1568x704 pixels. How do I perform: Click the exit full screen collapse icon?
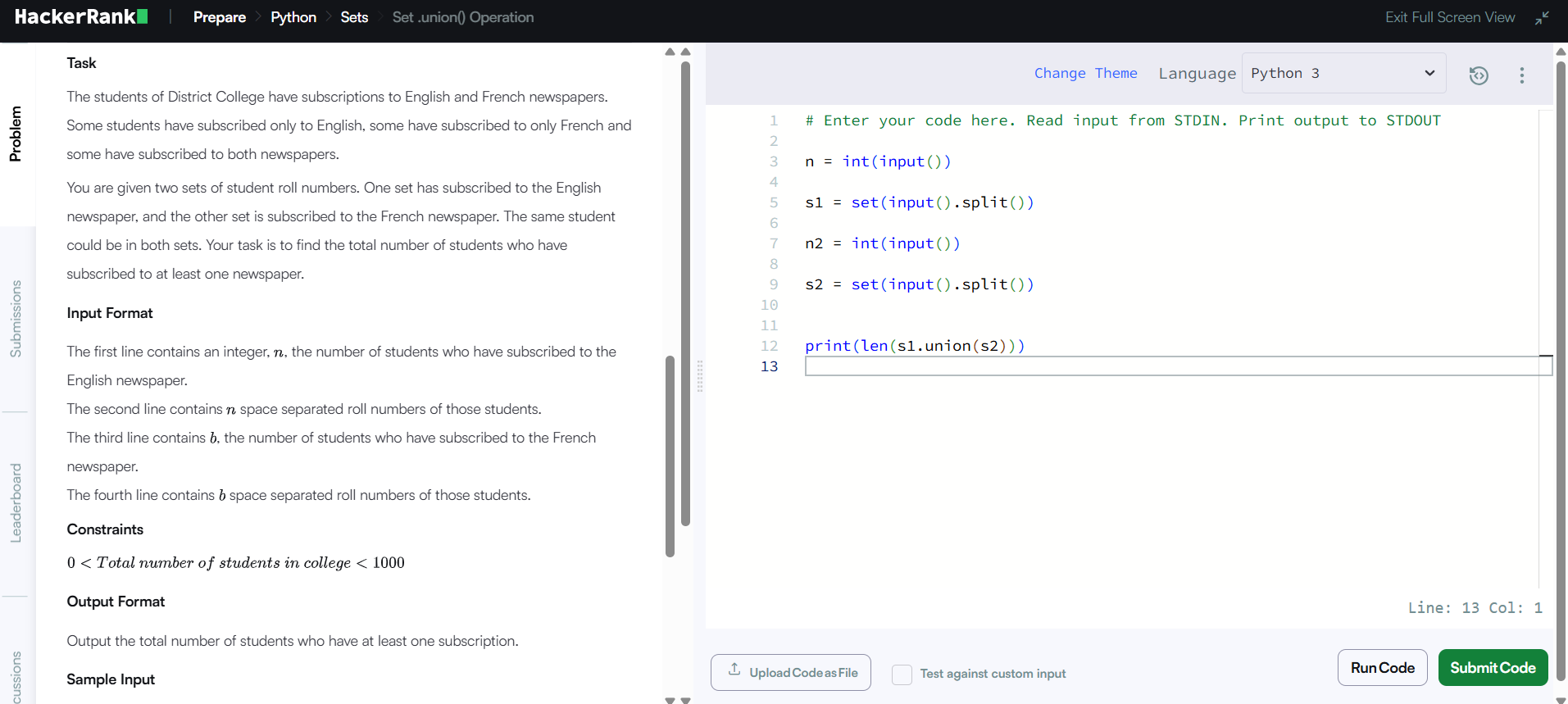[x=1542, y=17]
